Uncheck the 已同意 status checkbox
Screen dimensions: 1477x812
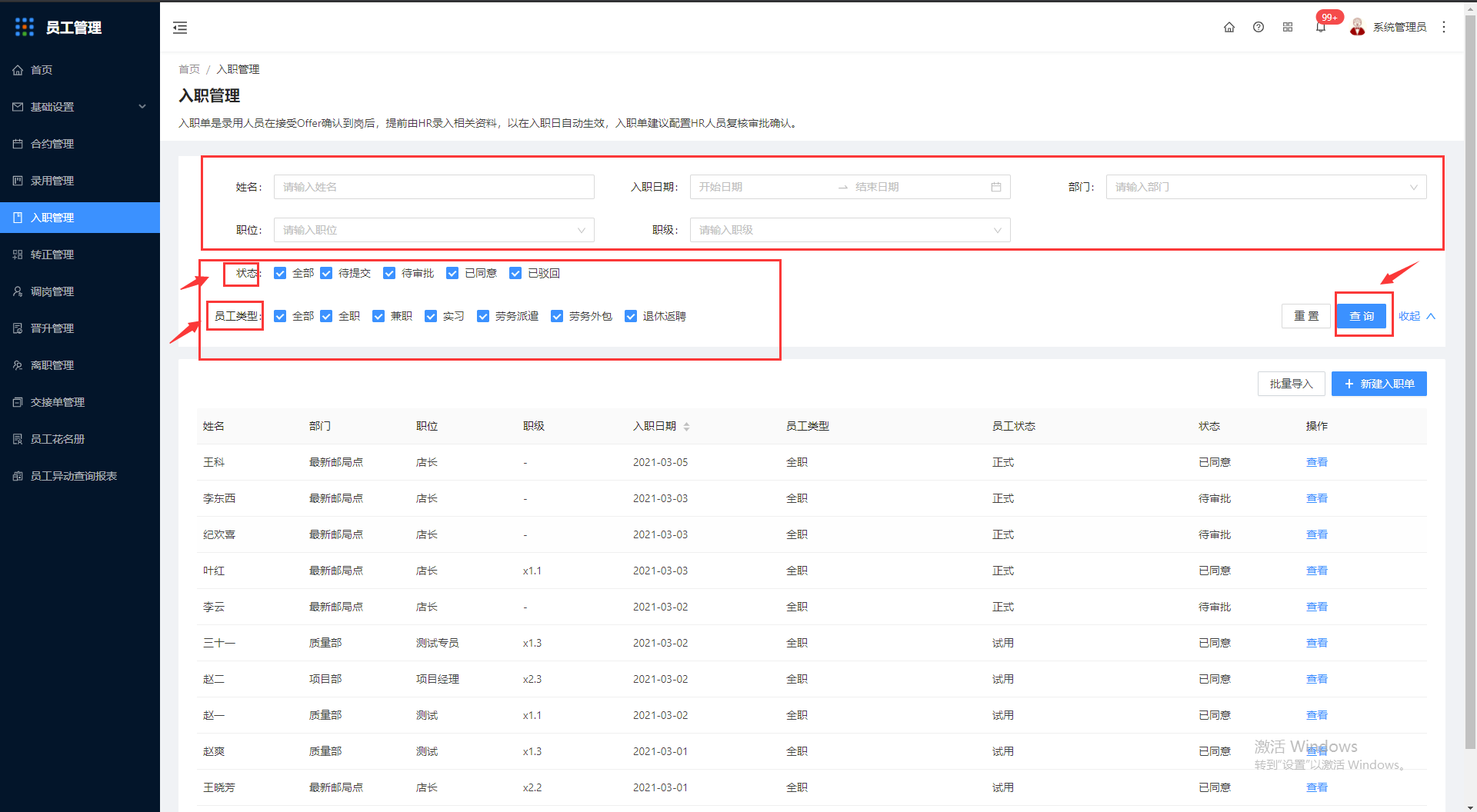pyautogui.click(x=452, y=273)
